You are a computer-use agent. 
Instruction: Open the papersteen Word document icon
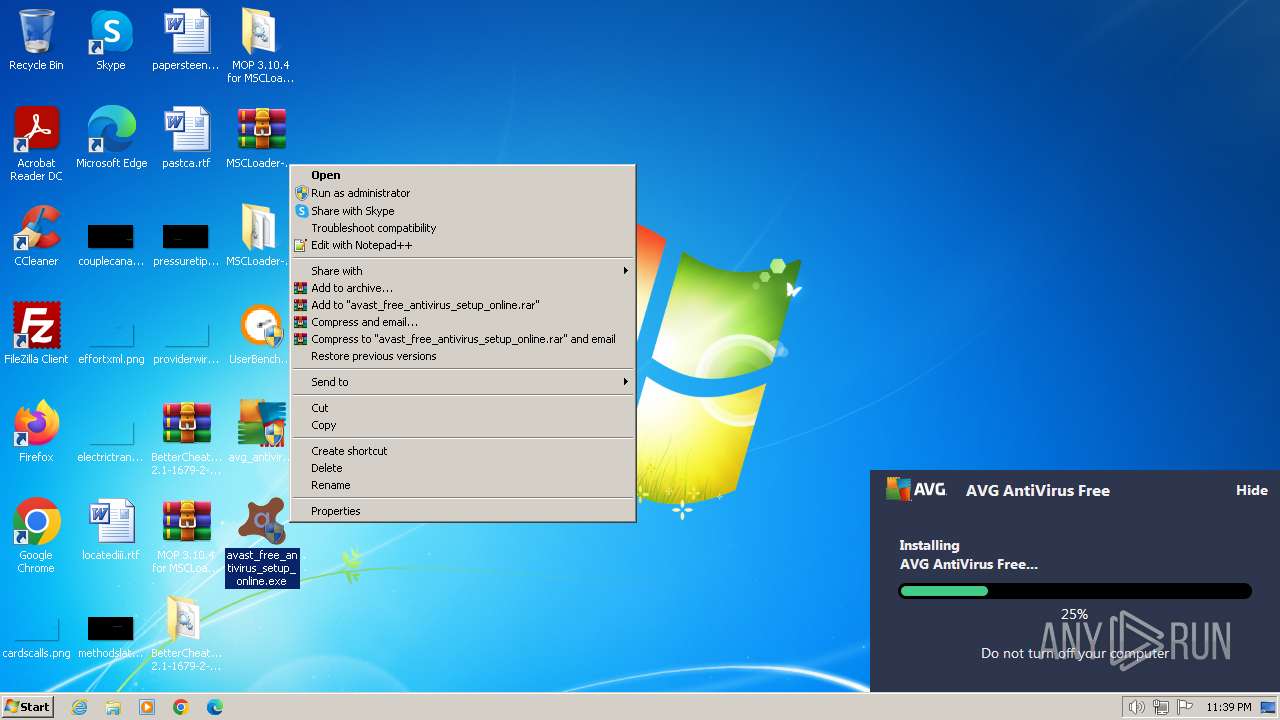[x=186, y=40]
